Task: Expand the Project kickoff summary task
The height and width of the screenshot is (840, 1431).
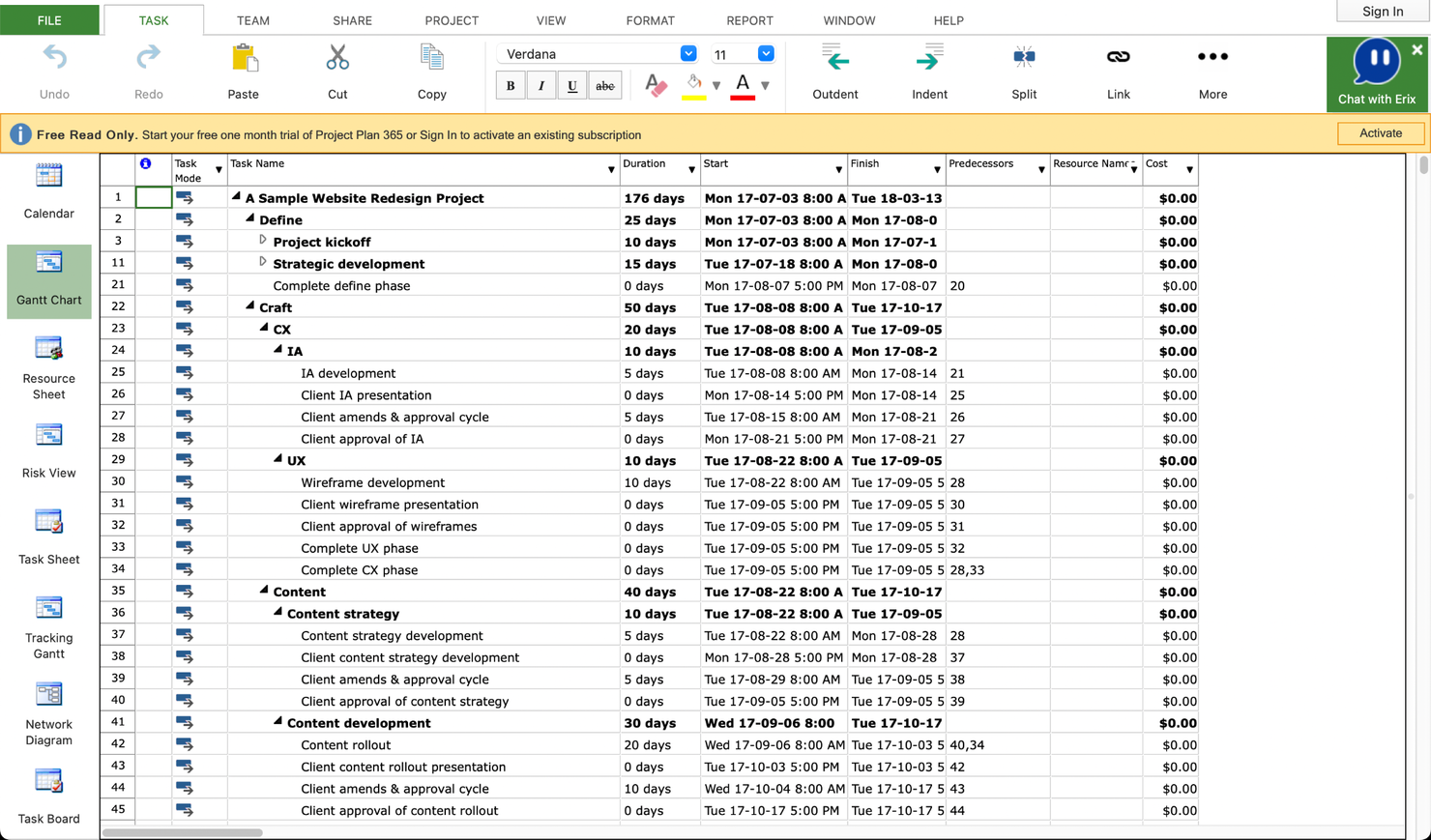Action: (x=263, y=240)
